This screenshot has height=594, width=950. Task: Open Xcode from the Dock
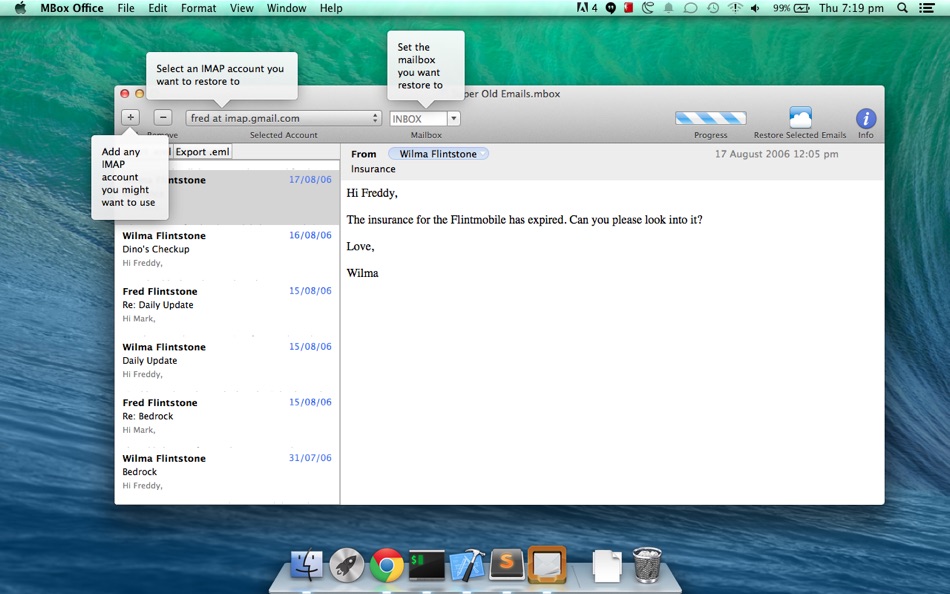467,565
